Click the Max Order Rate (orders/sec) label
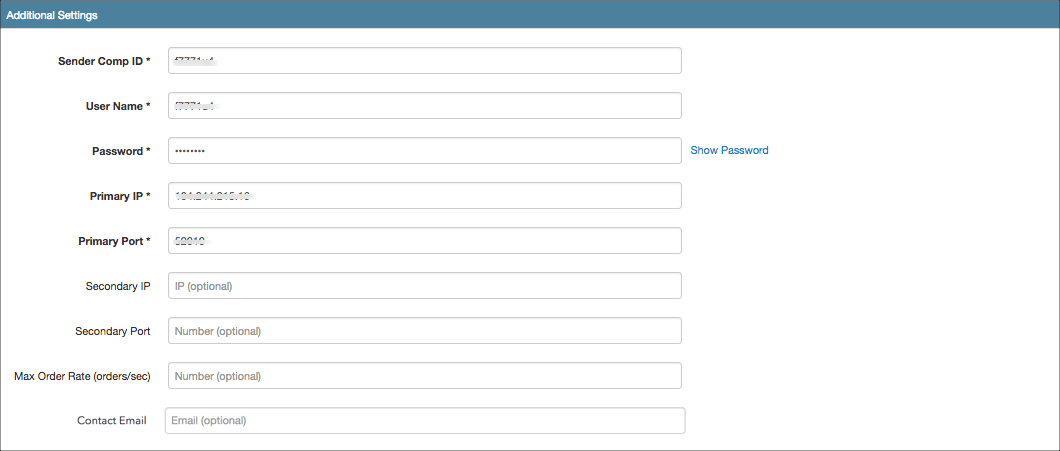 coord(82,376)
